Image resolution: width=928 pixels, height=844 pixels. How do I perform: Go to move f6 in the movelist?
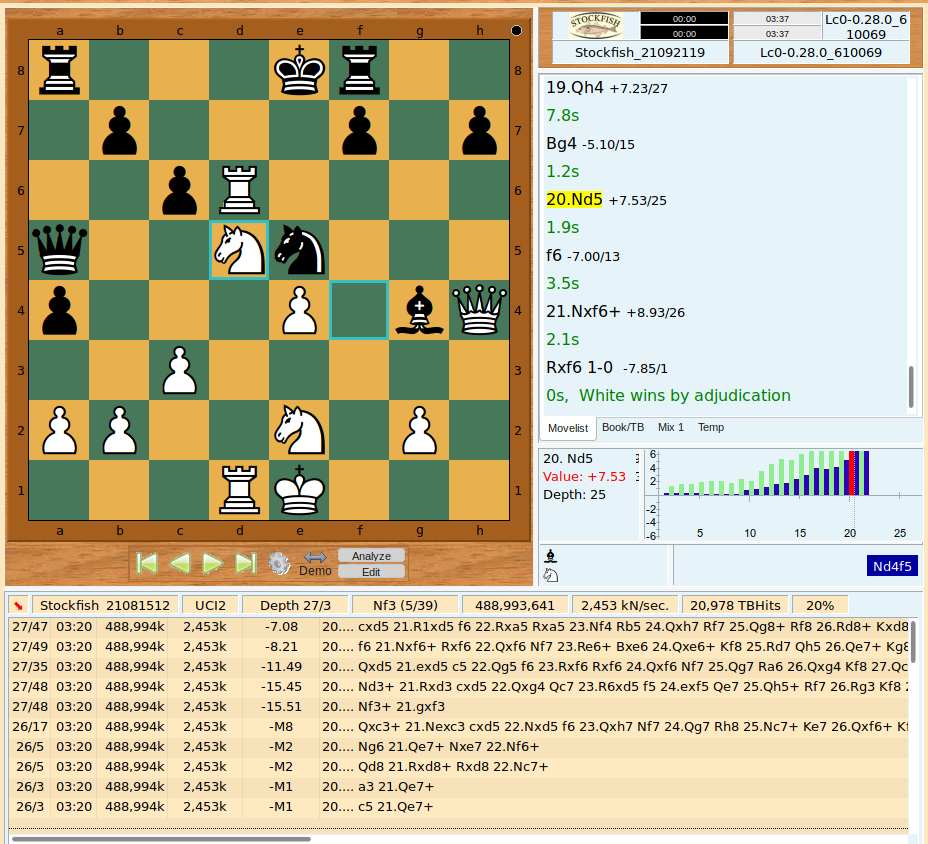554,256
